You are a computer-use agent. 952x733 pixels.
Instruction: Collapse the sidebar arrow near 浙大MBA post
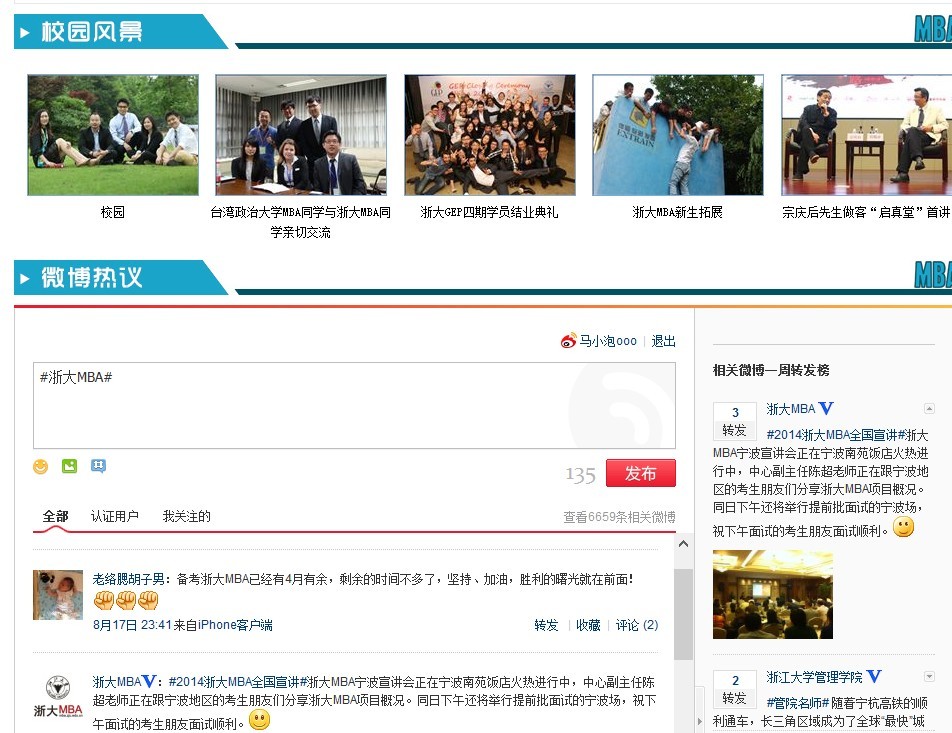coord(929,408)
